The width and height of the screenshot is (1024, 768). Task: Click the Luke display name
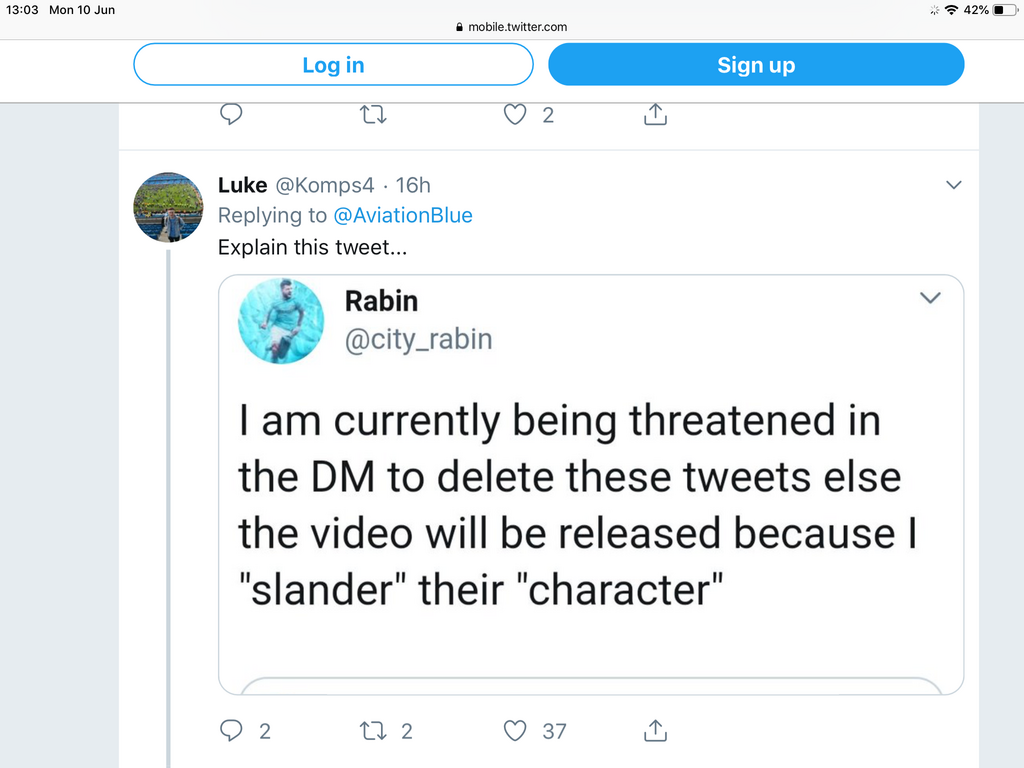pos(242,185)
